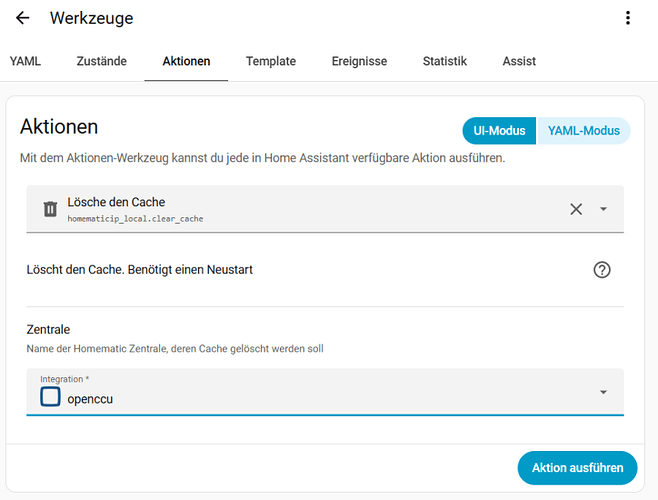658x500 pixels.
Task: Click the Werkzeuge page title
Action: 91,18
